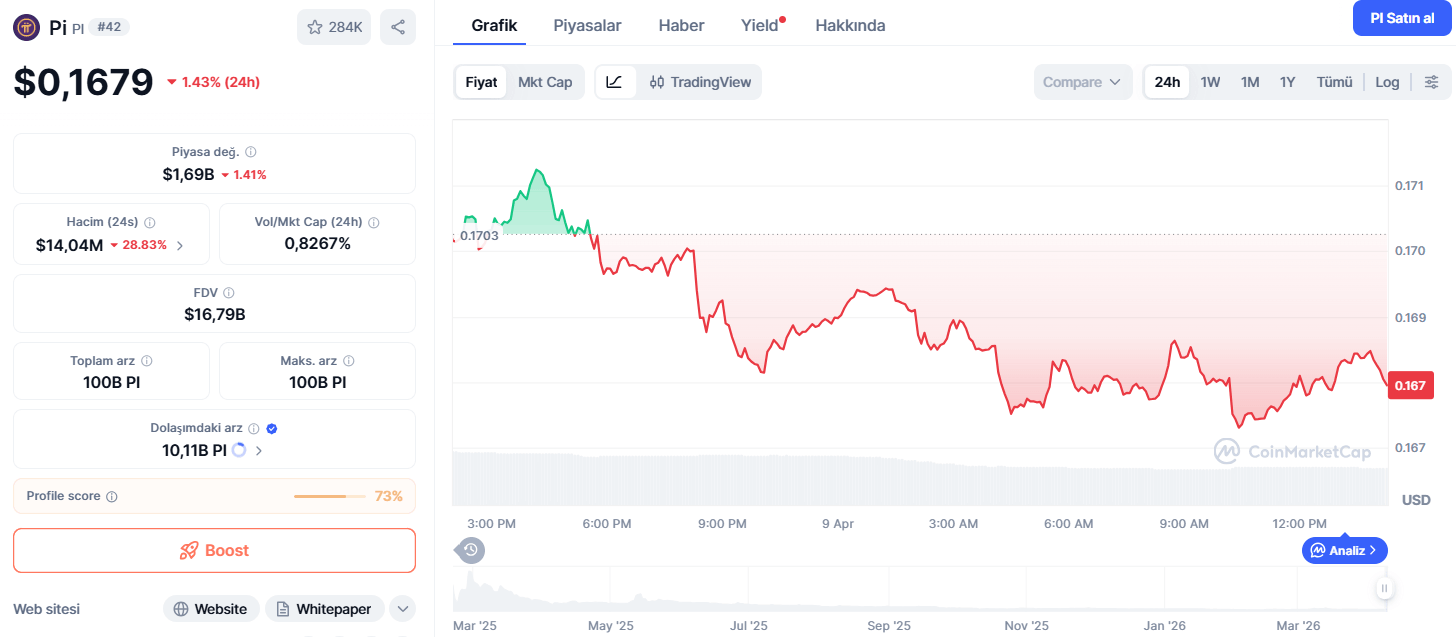Click the Boost button
The image size is (1456, 637).
pyautogui.click(x=214, y=550)
